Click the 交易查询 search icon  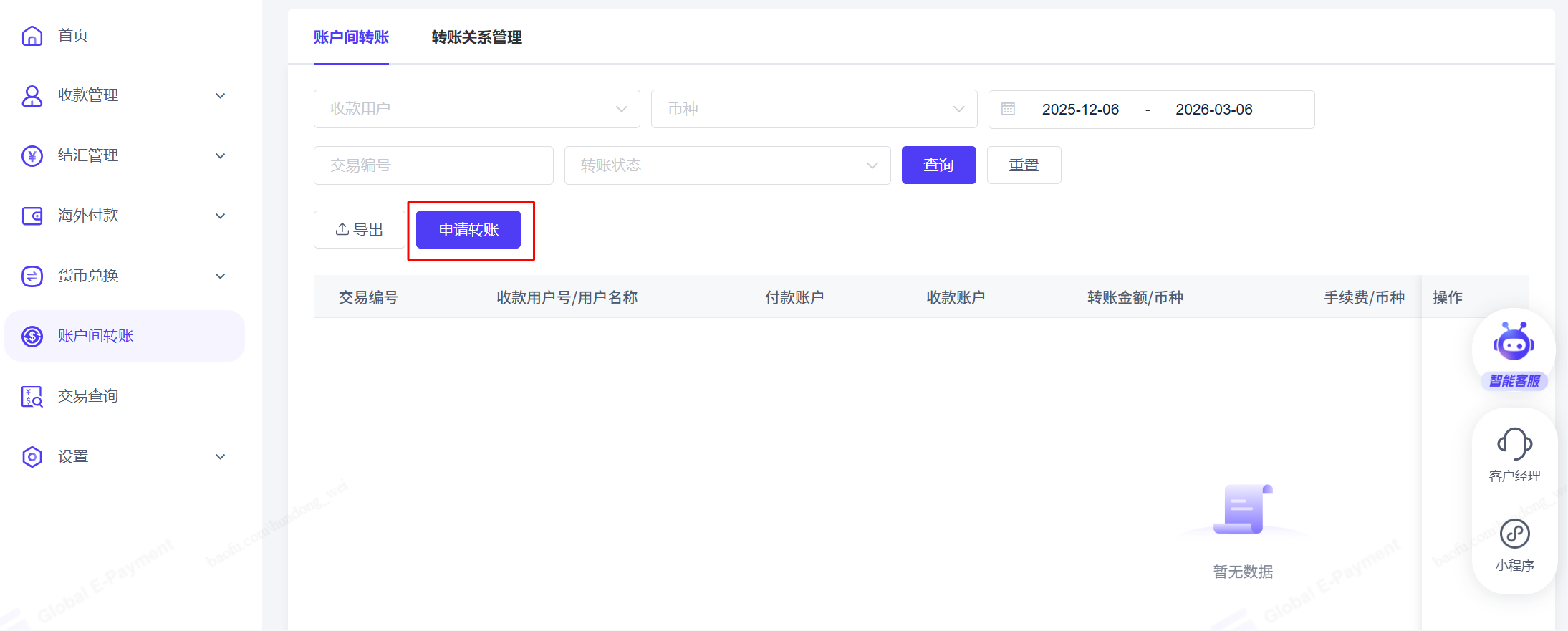(x=32, y=396)
